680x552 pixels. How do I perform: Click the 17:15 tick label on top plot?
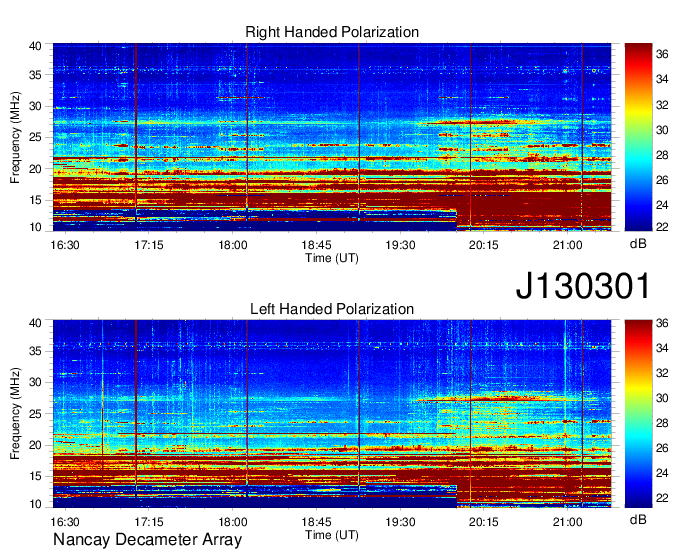click(149, 245)
